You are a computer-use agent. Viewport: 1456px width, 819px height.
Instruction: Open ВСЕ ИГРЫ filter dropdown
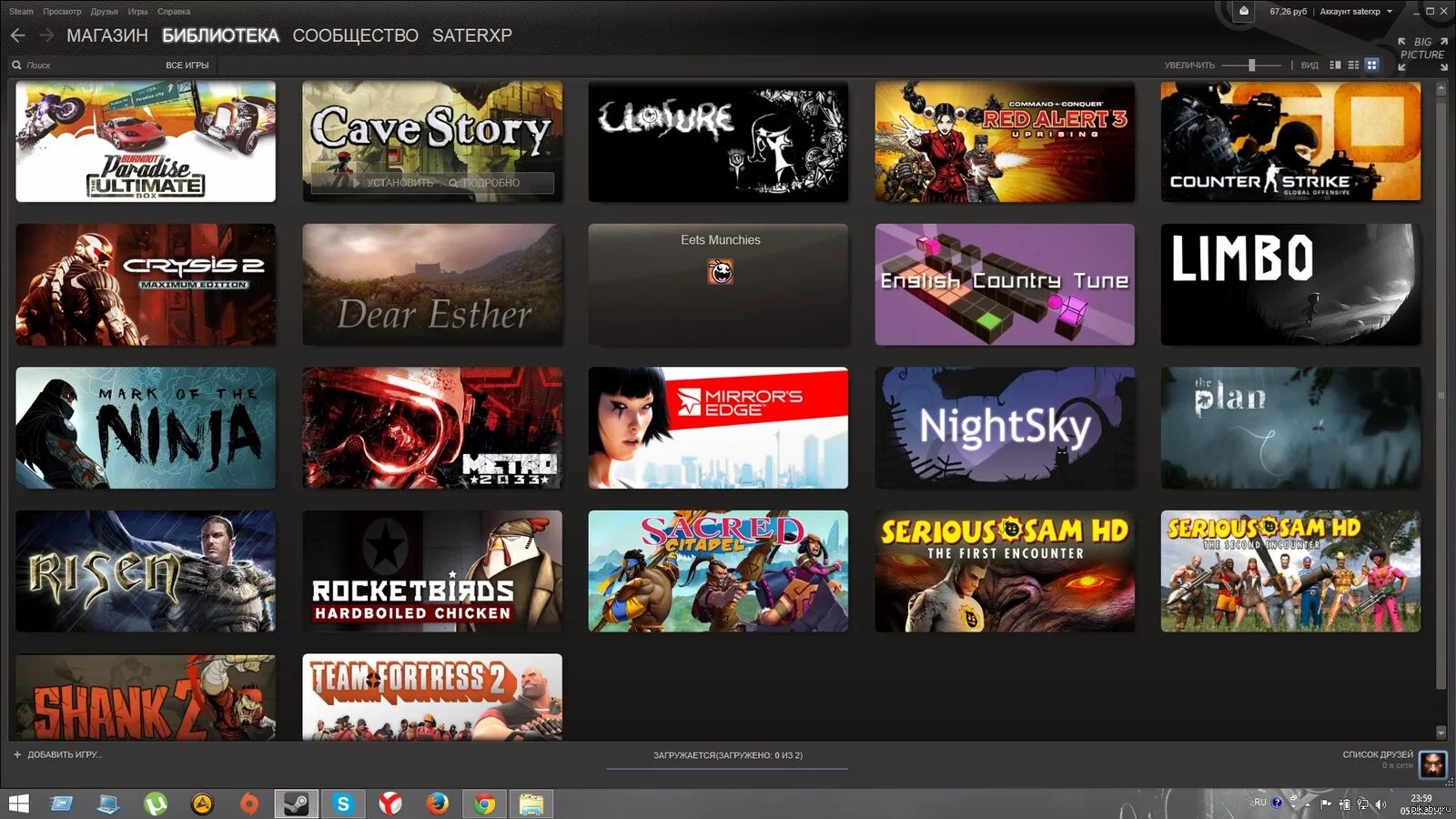pos(187,66)
